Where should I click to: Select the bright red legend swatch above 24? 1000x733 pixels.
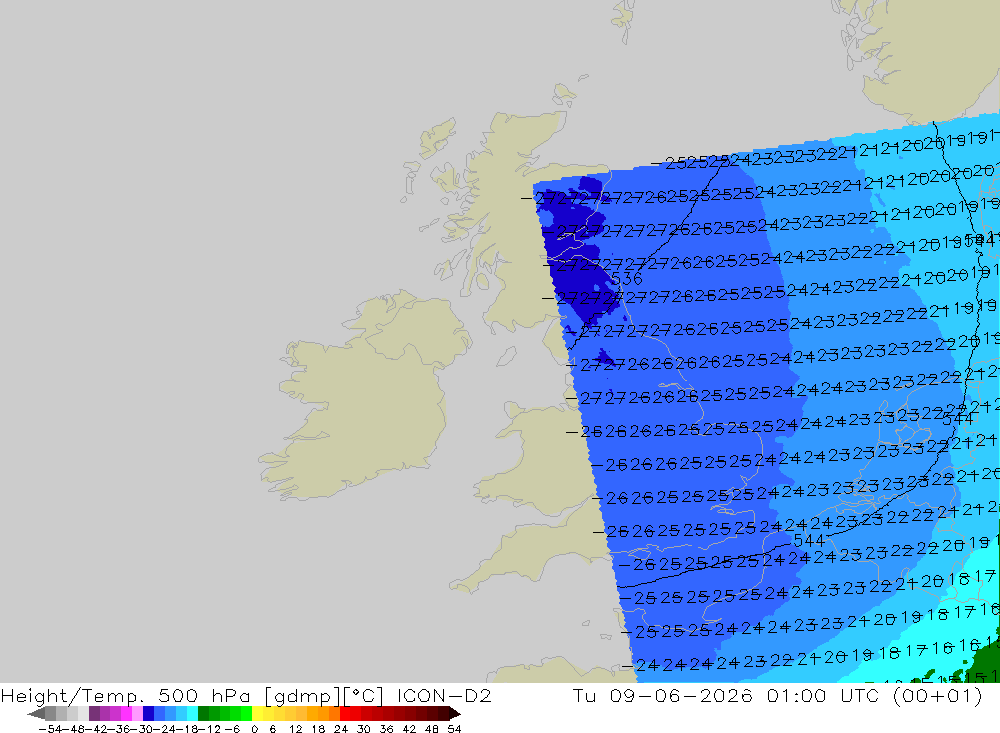coord(345,714)
